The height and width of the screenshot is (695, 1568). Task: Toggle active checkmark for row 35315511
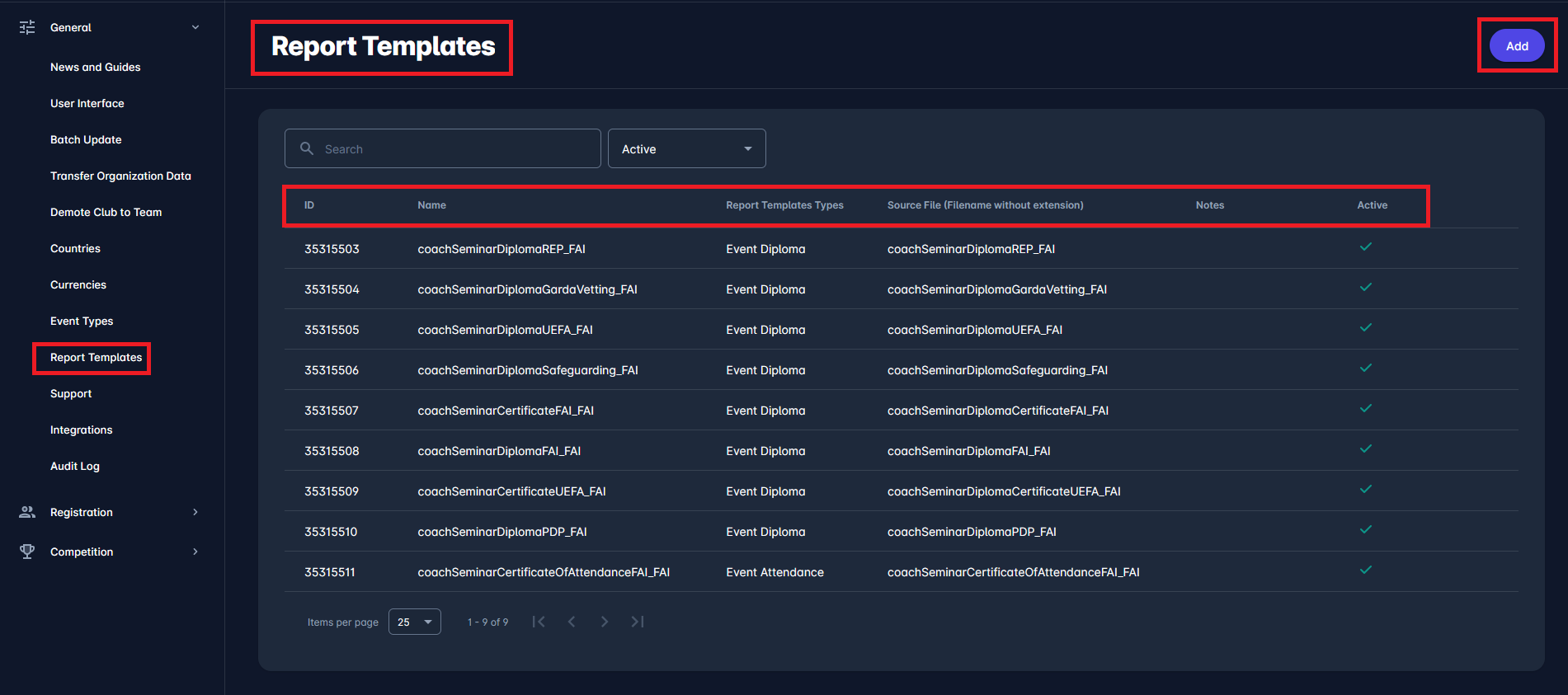1366,571
